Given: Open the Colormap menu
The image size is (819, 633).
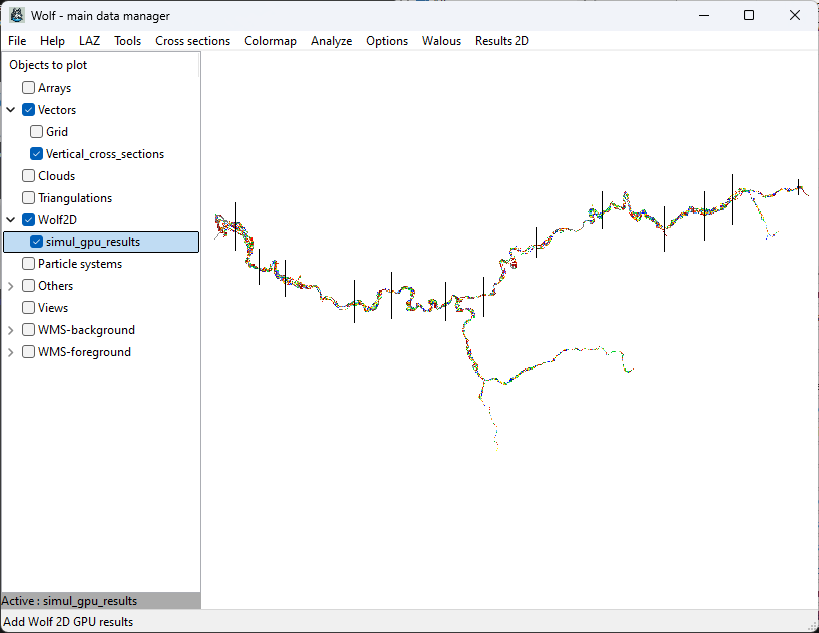Looking at the screenshot, I should pyautogui.click(x=270, y=41).
